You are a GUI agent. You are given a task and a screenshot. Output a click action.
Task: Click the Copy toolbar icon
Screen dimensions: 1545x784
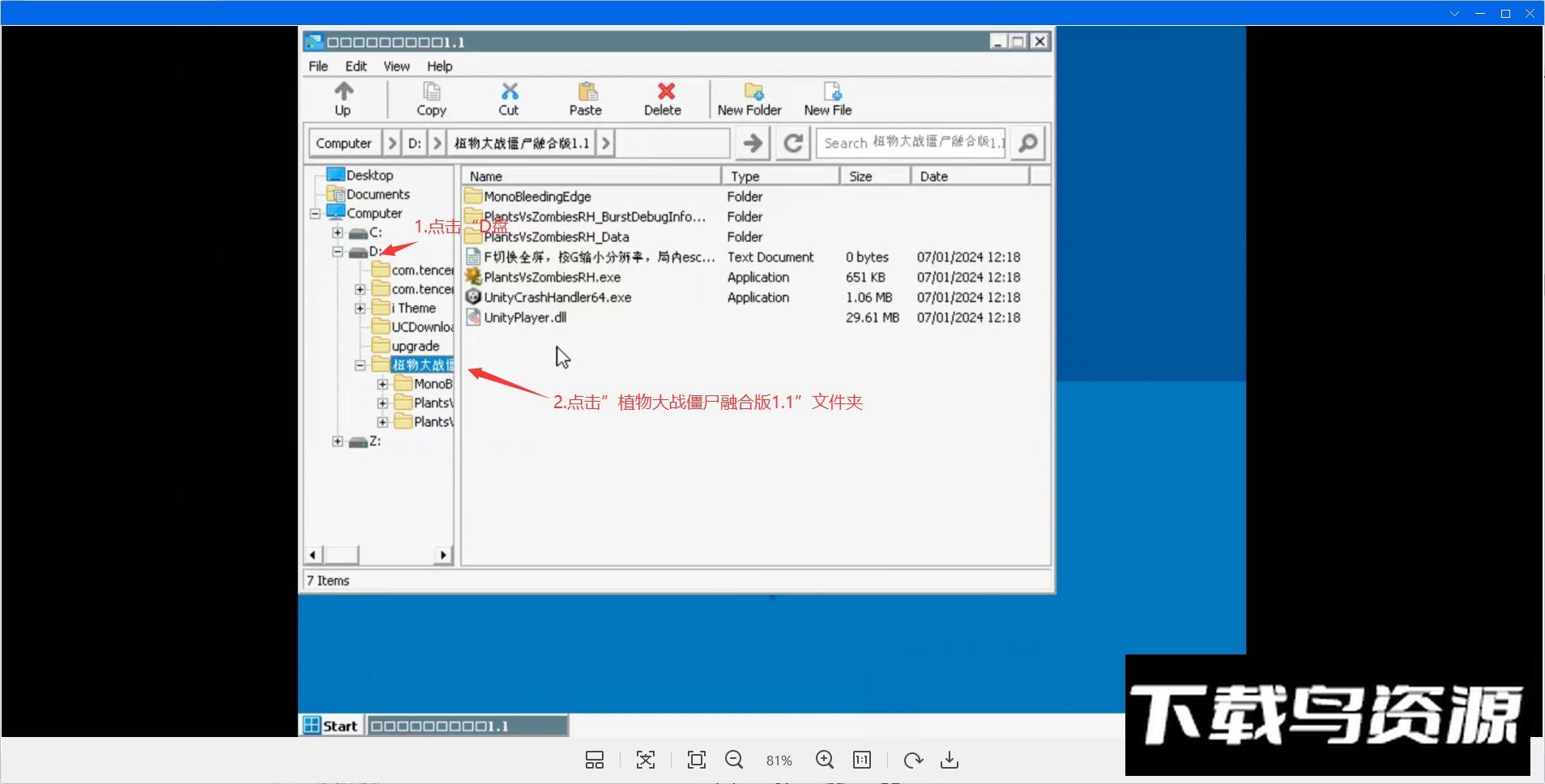pyautogui.click(x=431, y=99)
